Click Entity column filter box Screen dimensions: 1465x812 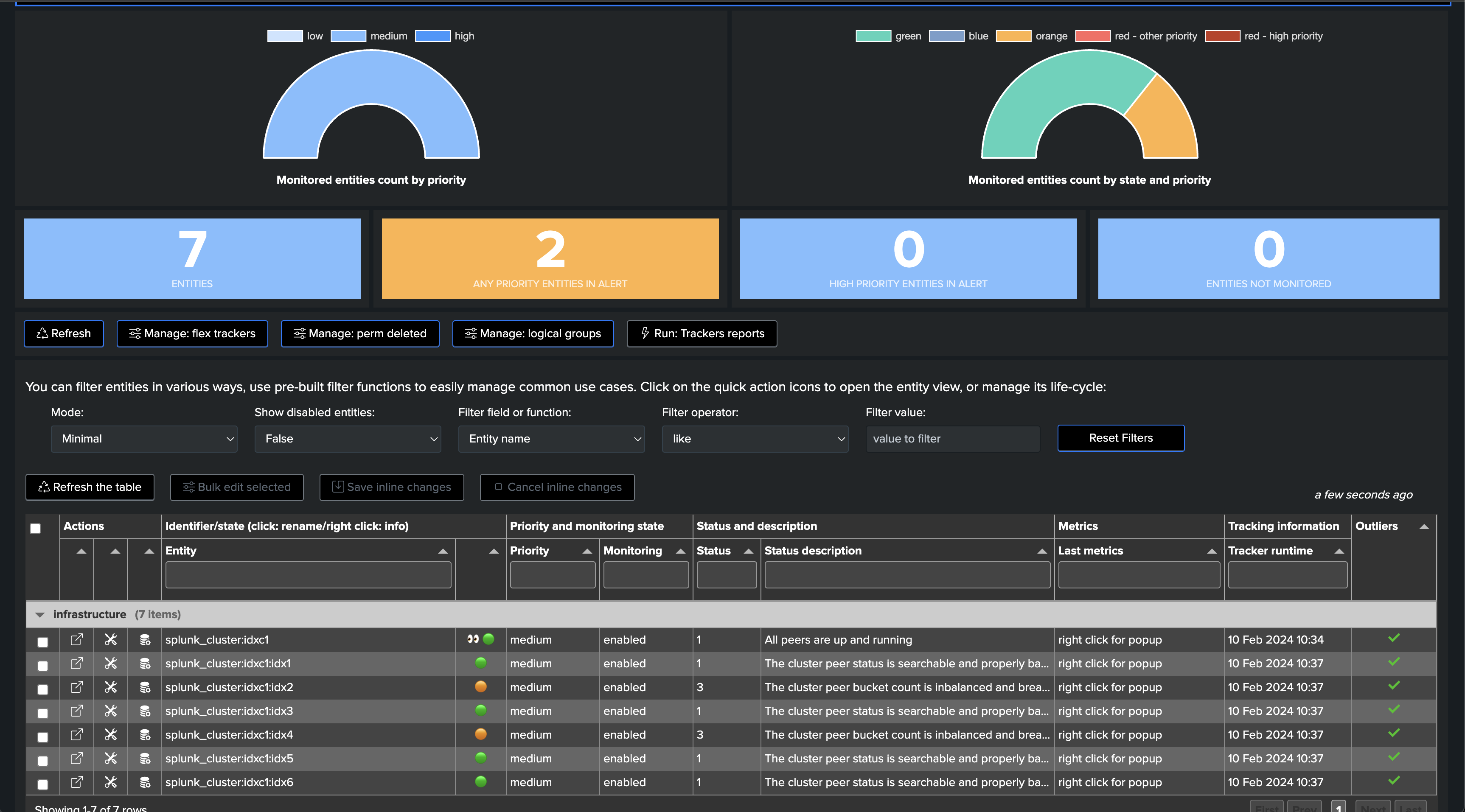pos(308,575)
